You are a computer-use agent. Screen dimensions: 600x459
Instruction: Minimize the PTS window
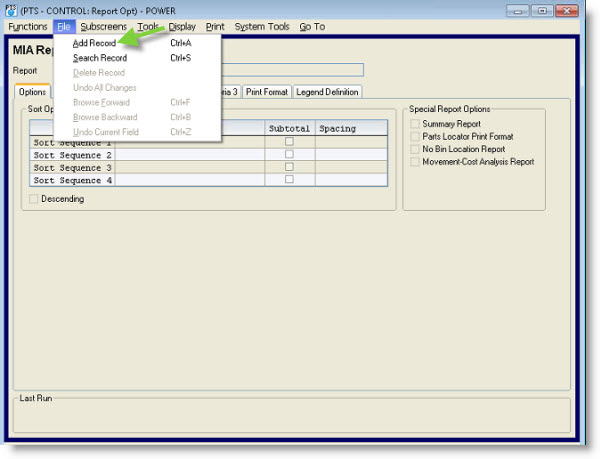tap(518, 11)
